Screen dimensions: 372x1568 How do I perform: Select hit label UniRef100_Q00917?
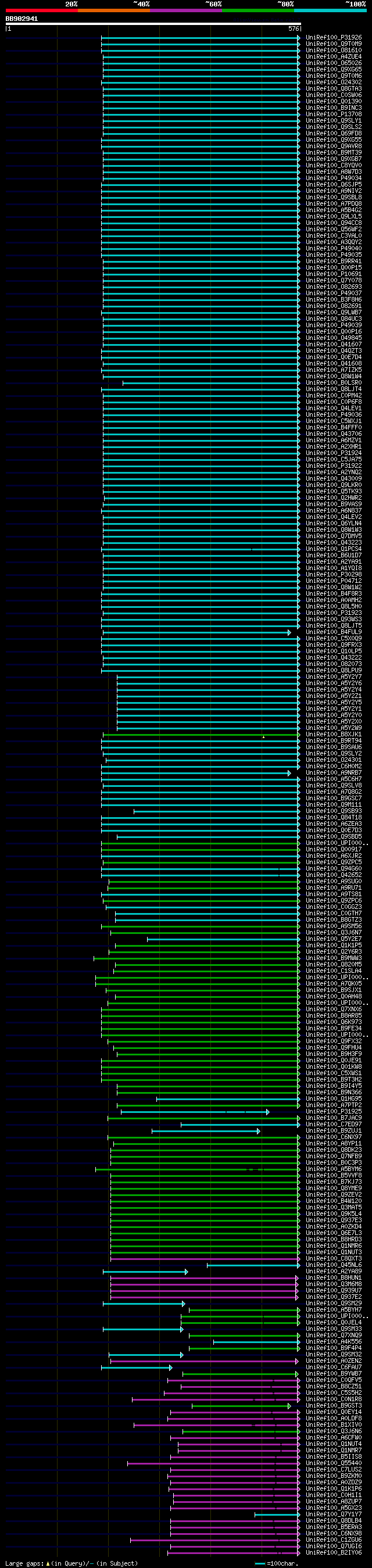(x=334, y=849)
